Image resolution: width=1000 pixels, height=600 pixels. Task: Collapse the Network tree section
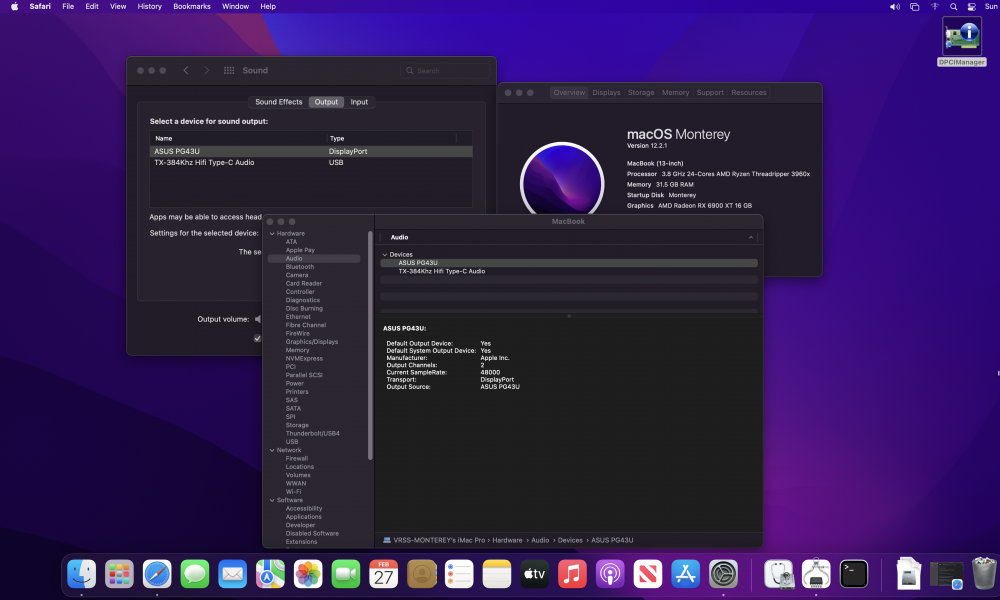pos(272,450)
